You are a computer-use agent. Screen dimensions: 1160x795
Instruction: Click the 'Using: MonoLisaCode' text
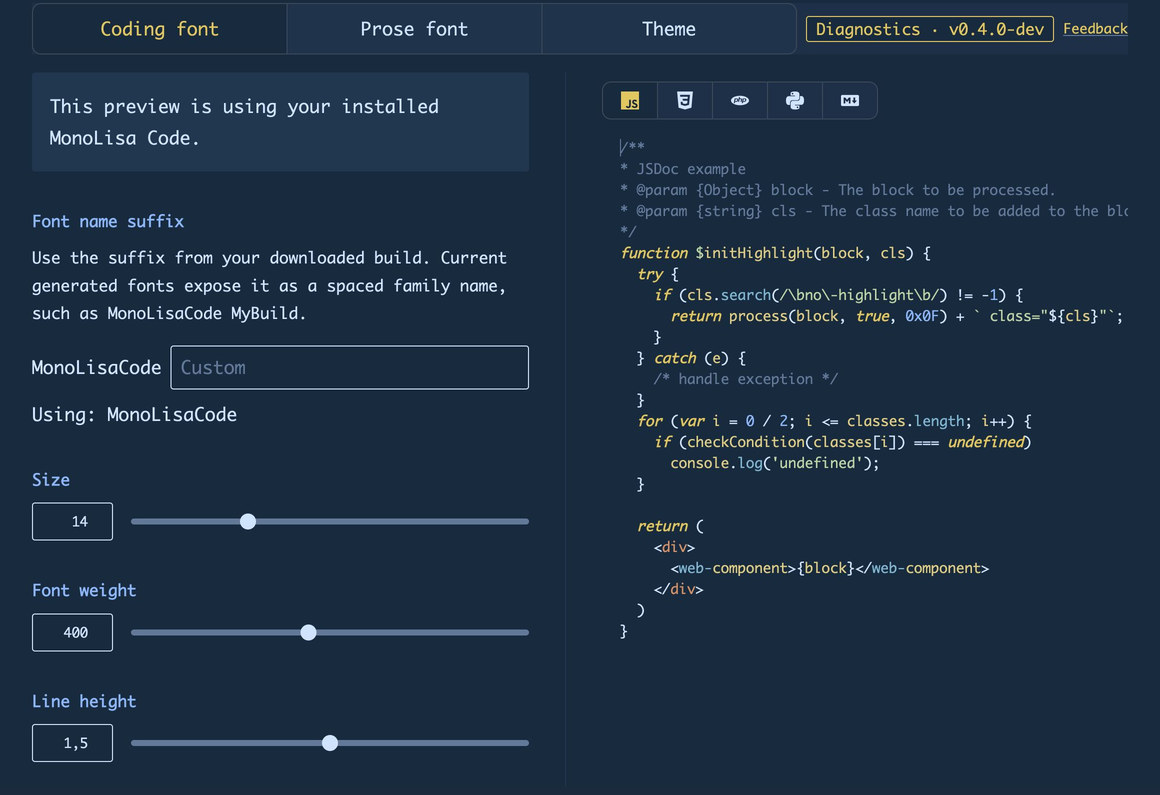click(x=134, y=415)
